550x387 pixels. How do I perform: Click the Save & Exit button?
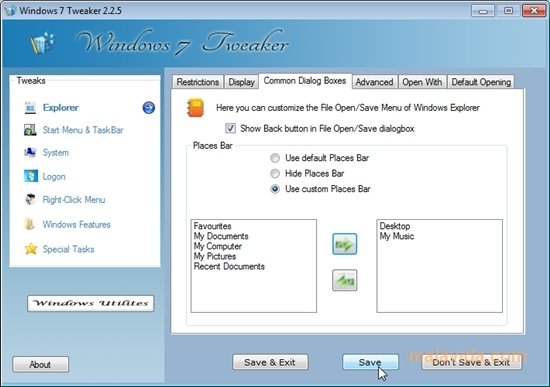(270, 362)
